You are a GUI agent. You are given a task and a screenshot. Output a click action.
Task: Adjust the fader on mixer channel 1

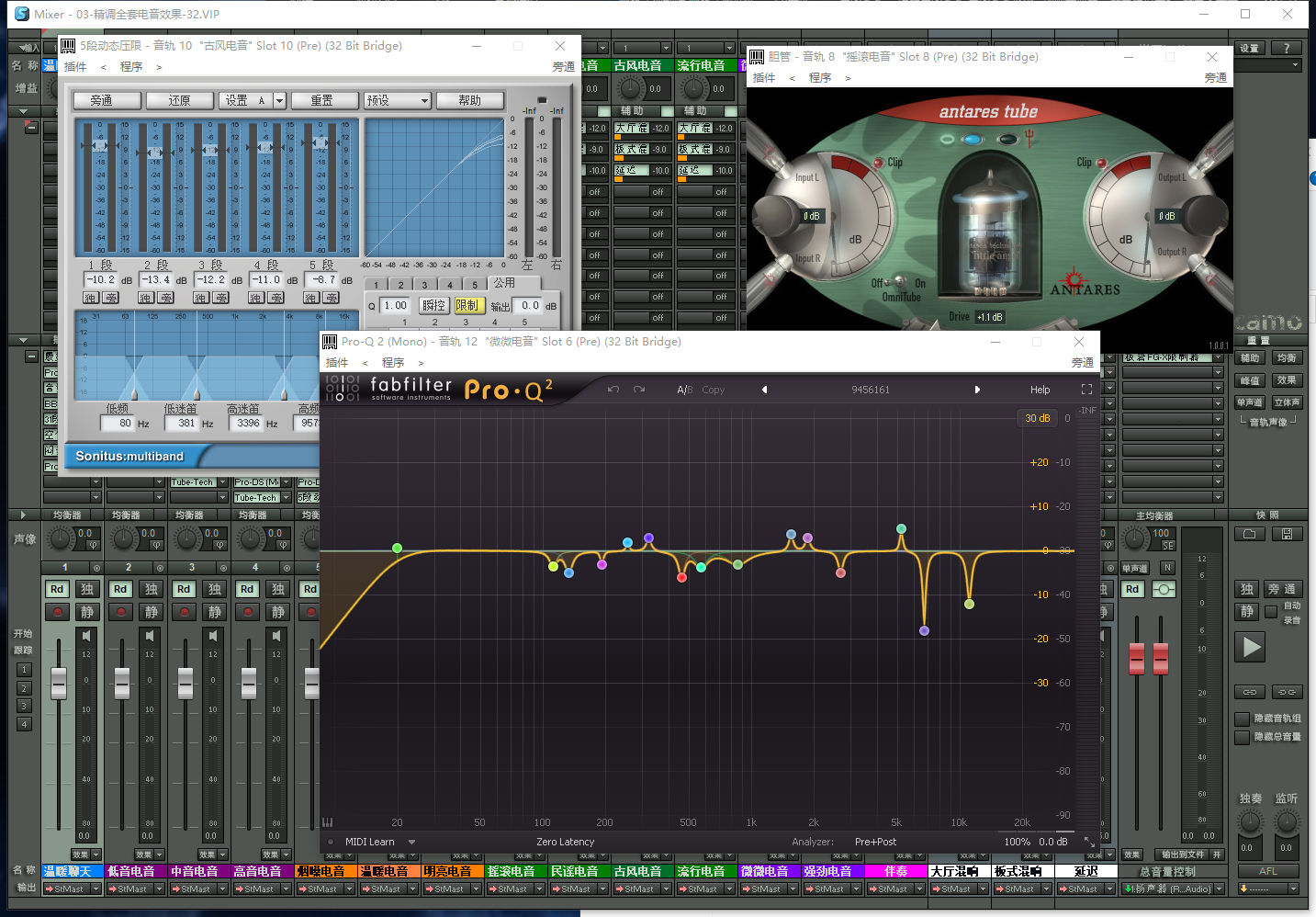pyautogui.click(x=59, y=683)
